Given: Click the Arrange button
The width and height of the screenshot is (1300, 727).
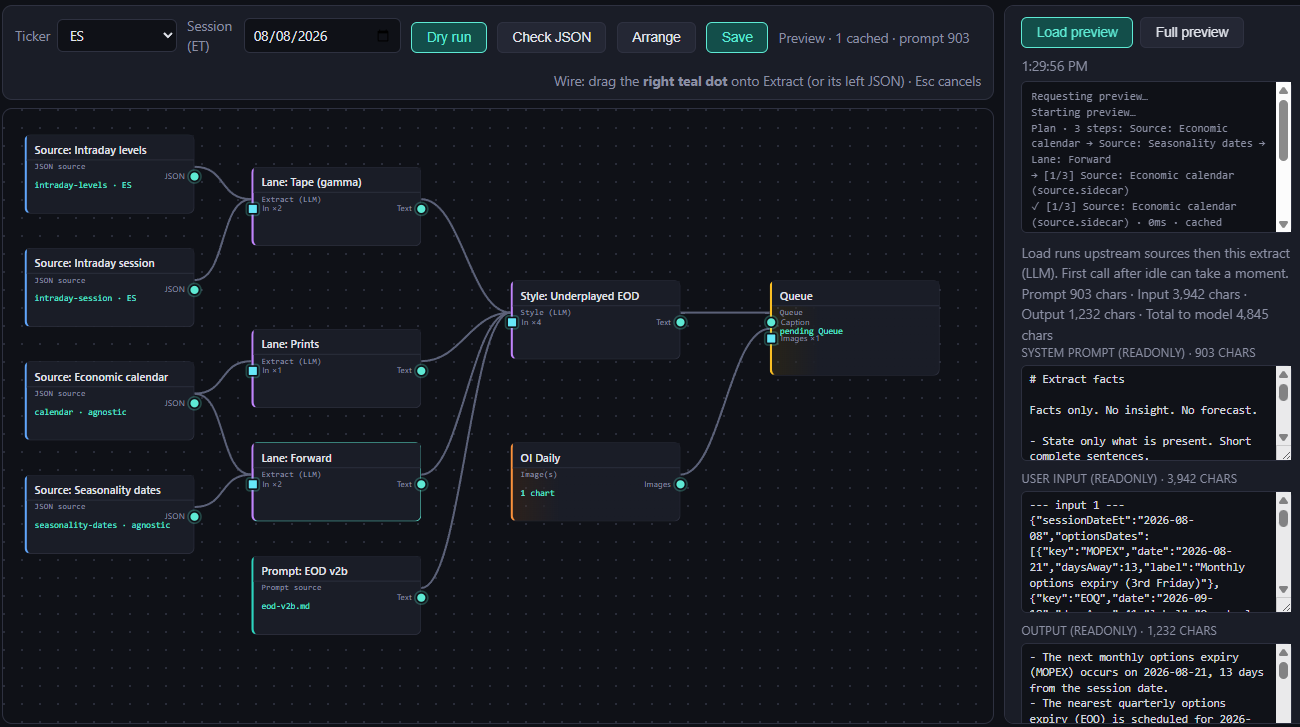Looking at the screenshot, I should point(656,37).
